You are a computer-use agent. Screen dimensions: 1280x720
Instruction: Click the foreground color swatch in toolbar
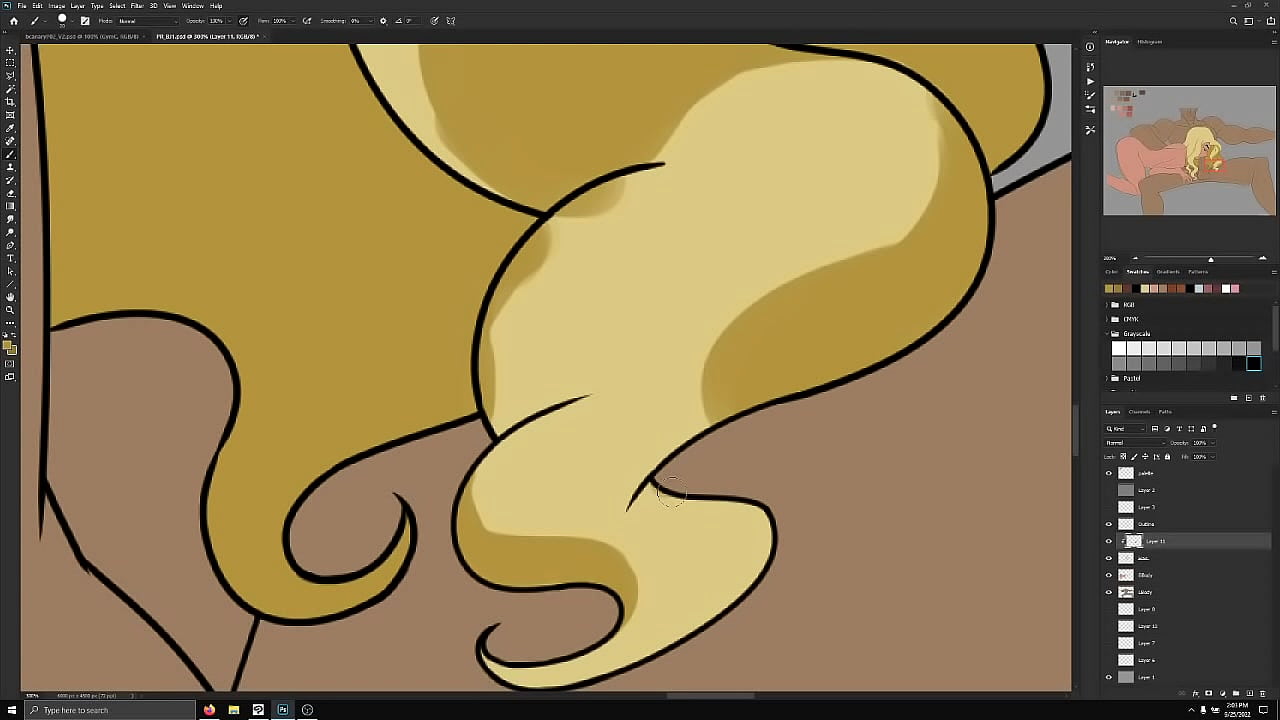click(x=8, y=346)
